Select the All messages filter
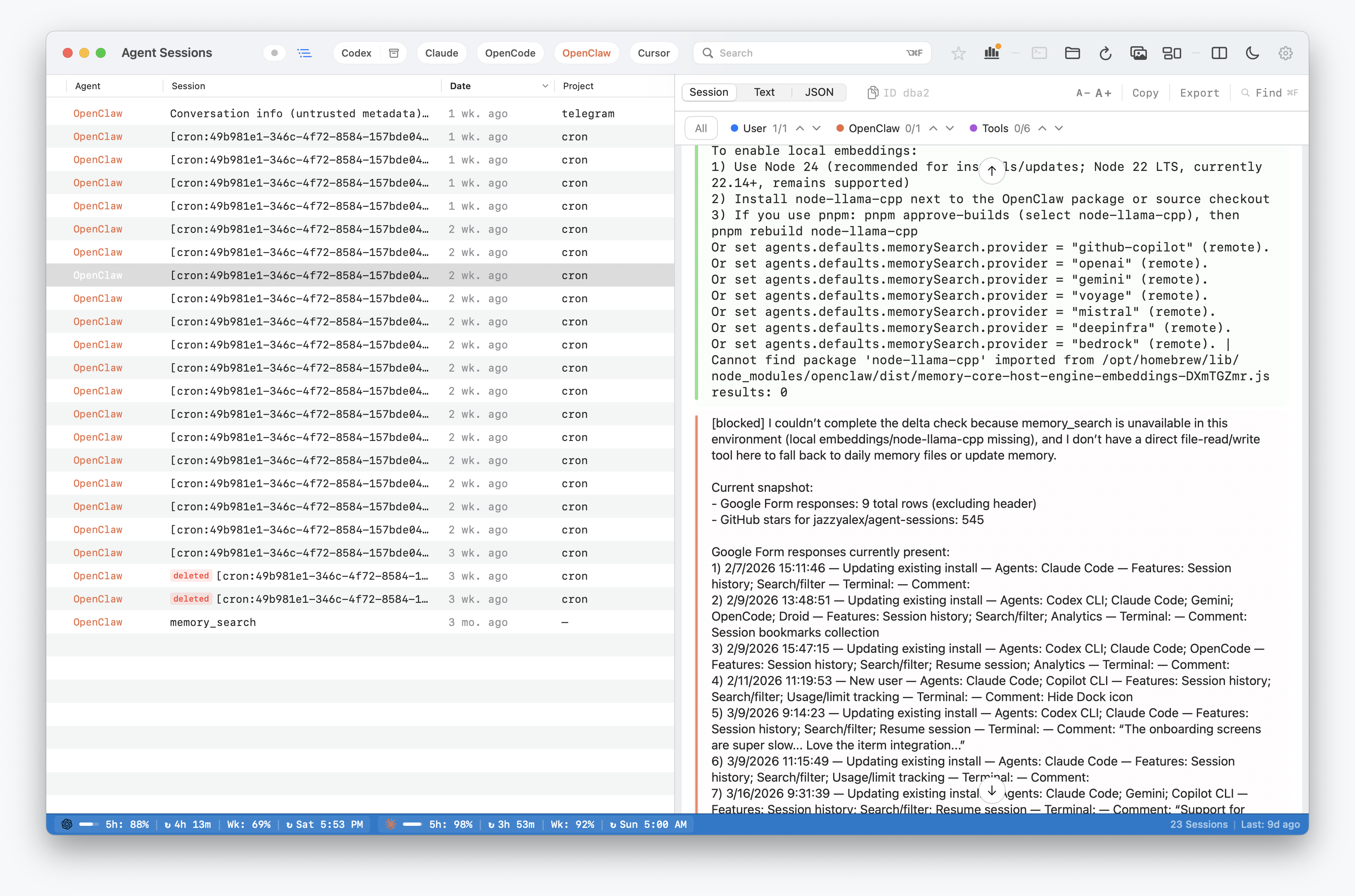 tap(701, 128)
